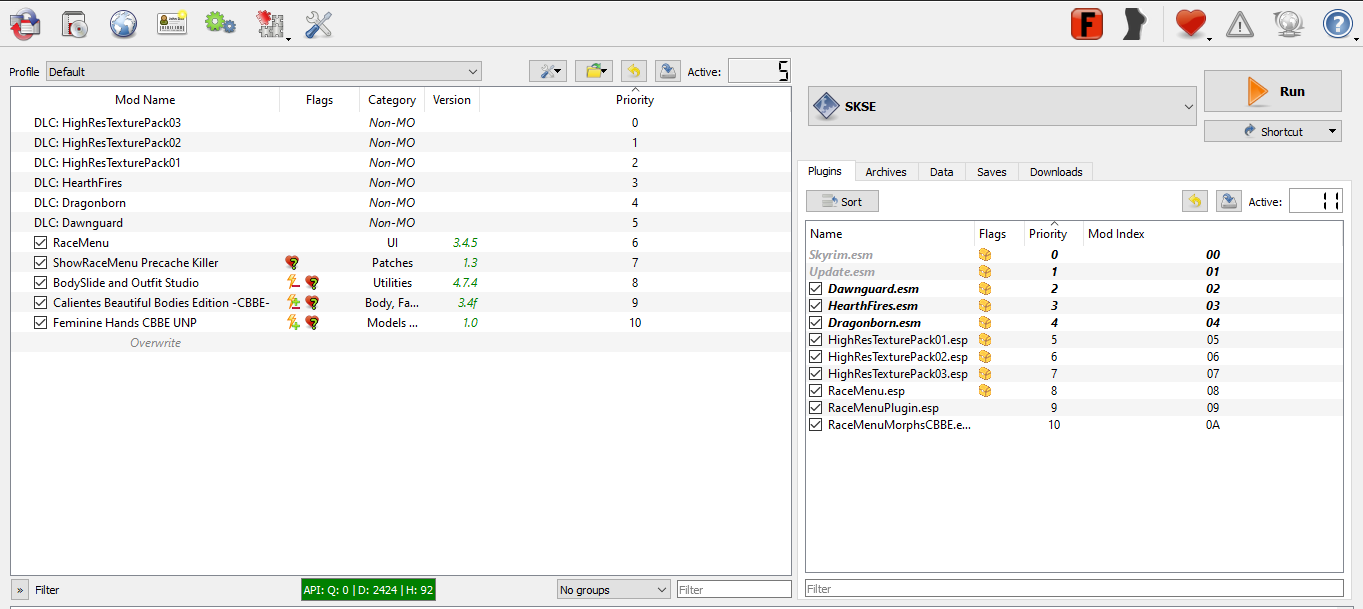Uncheck Dawnguard.esm plugin
The width and height of the screenshot is (1363, 609).
click(816, 289)
